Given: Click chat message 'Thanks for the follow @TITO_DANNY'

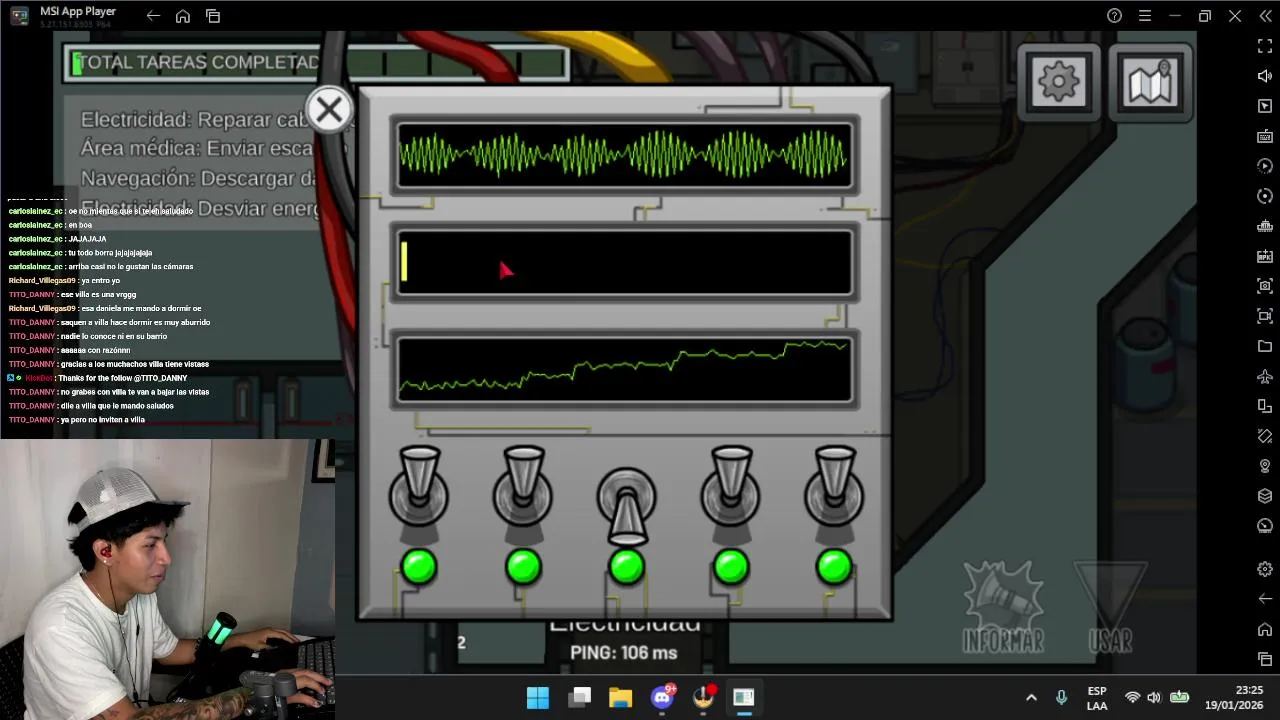Looking at the screenshot, I should (x=123, y=378).
